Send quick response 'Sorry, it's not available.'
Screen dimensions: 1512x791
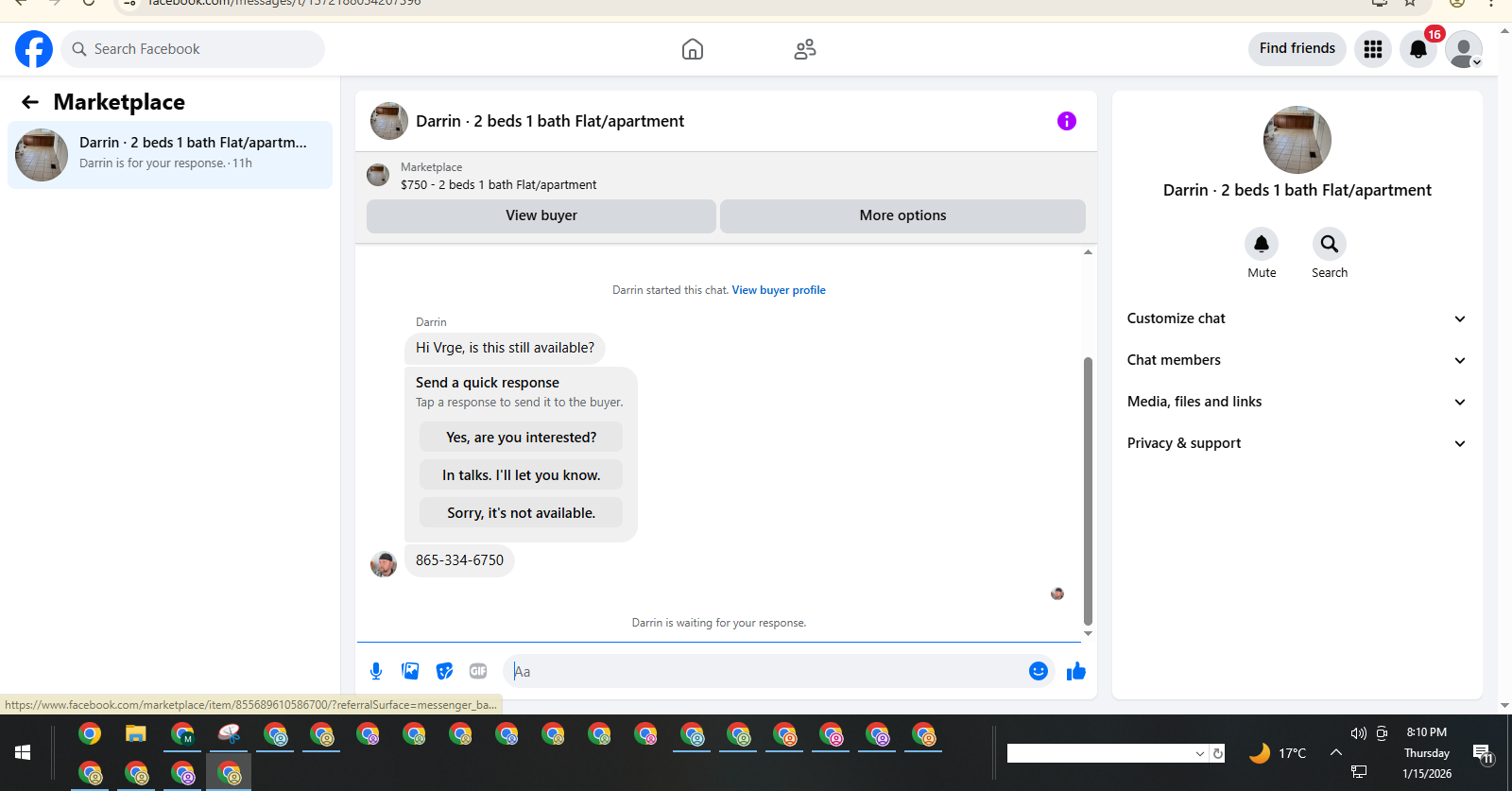pyautogui.click(x=521, y=513)
